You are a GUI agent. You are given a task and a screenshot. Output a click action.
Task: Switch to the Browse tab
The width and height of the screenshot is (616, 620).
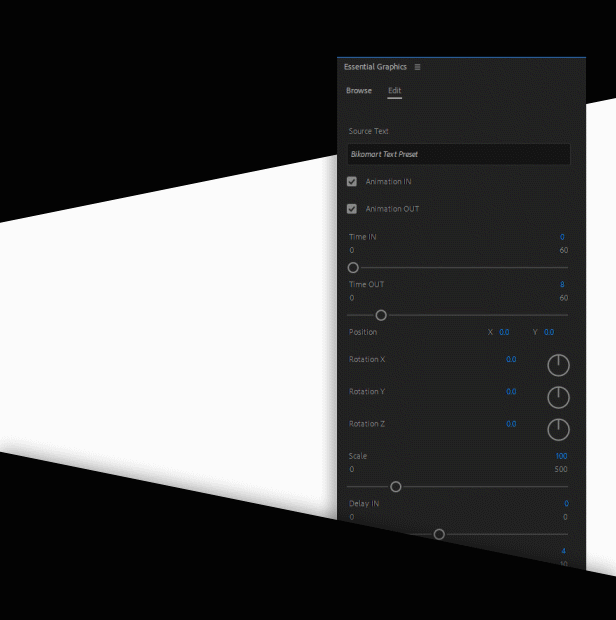[359, 91]
